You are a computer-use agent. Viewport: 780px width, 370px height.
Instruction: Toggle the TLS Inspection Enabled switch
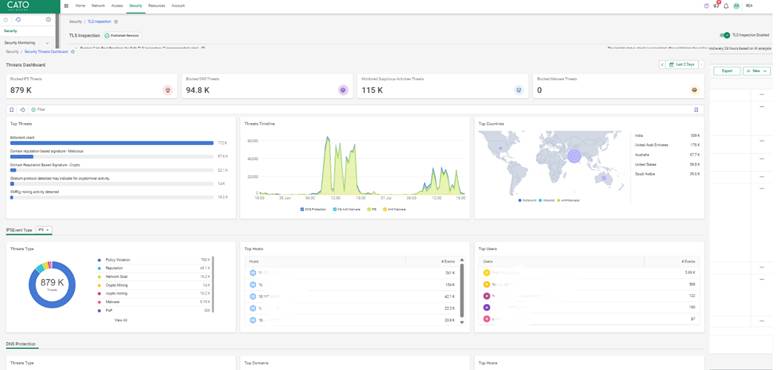tap(725, 35)
